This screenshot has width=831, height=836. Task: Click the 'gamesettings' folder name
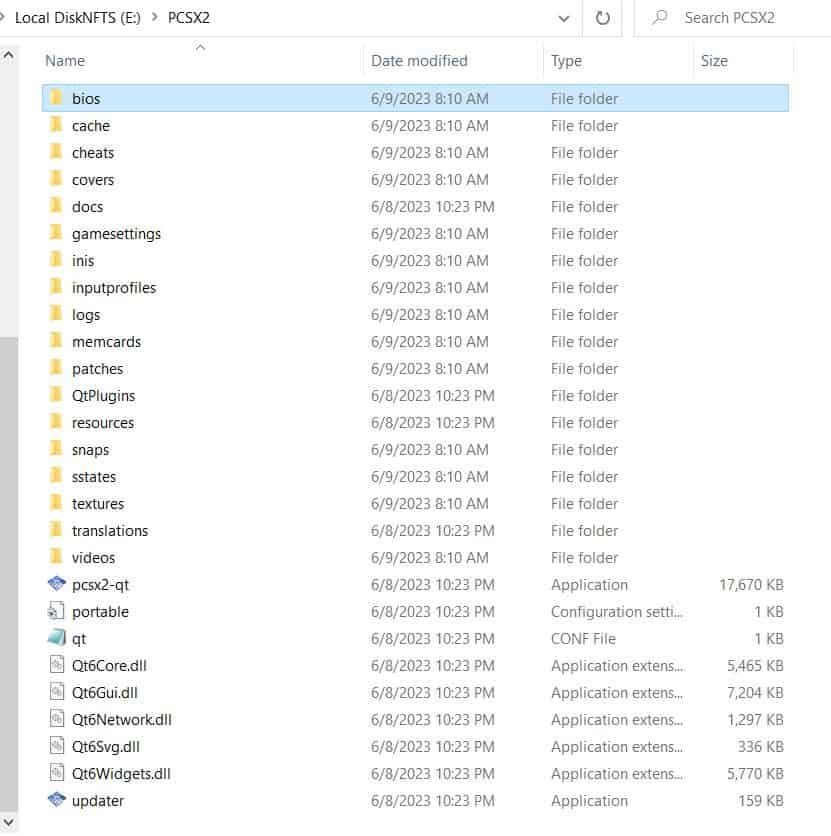click(116, 234)
